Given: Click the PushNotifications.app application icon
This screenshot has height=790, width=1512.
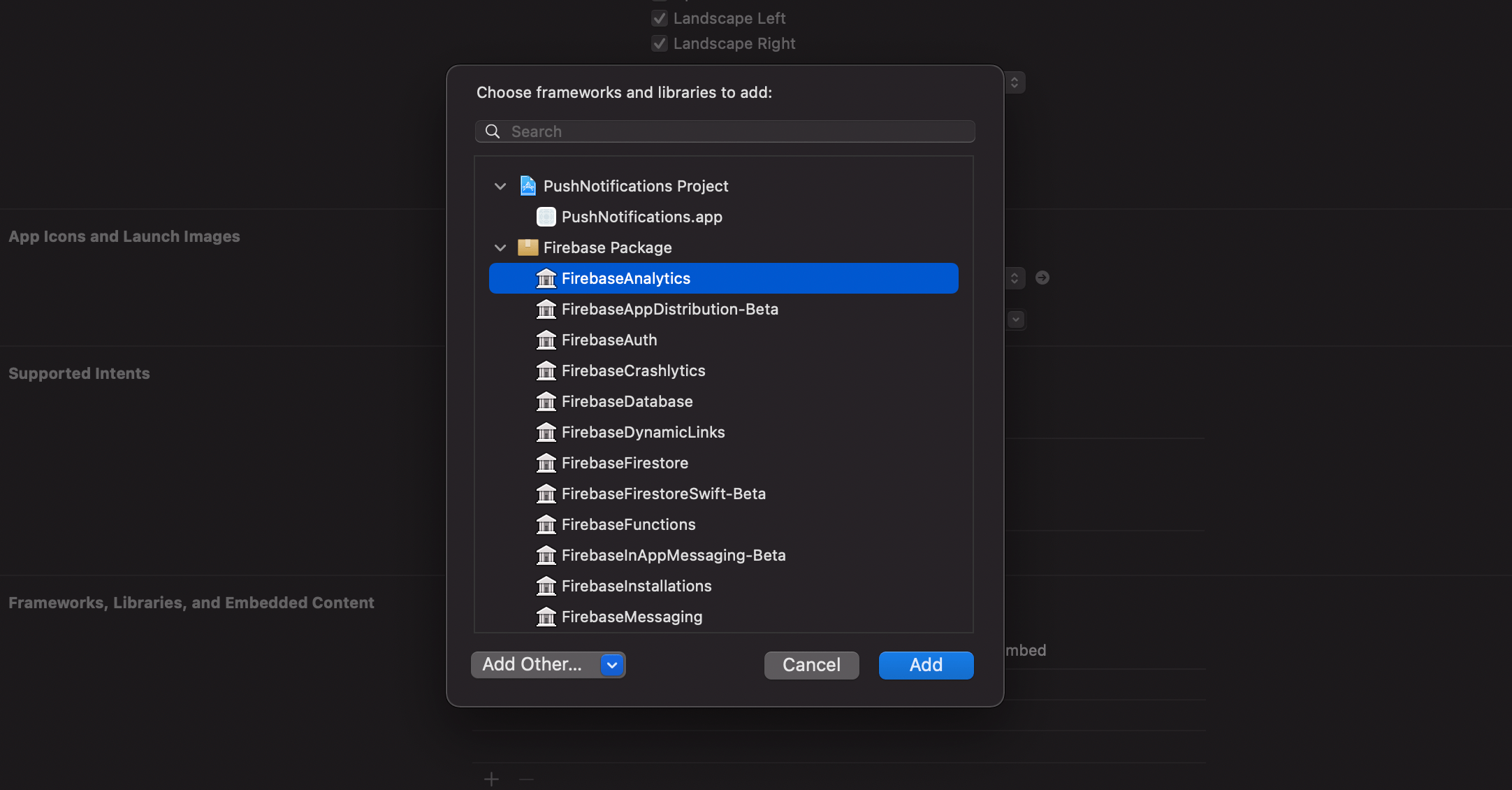Looking at the screenshot, I should point(546,217).
